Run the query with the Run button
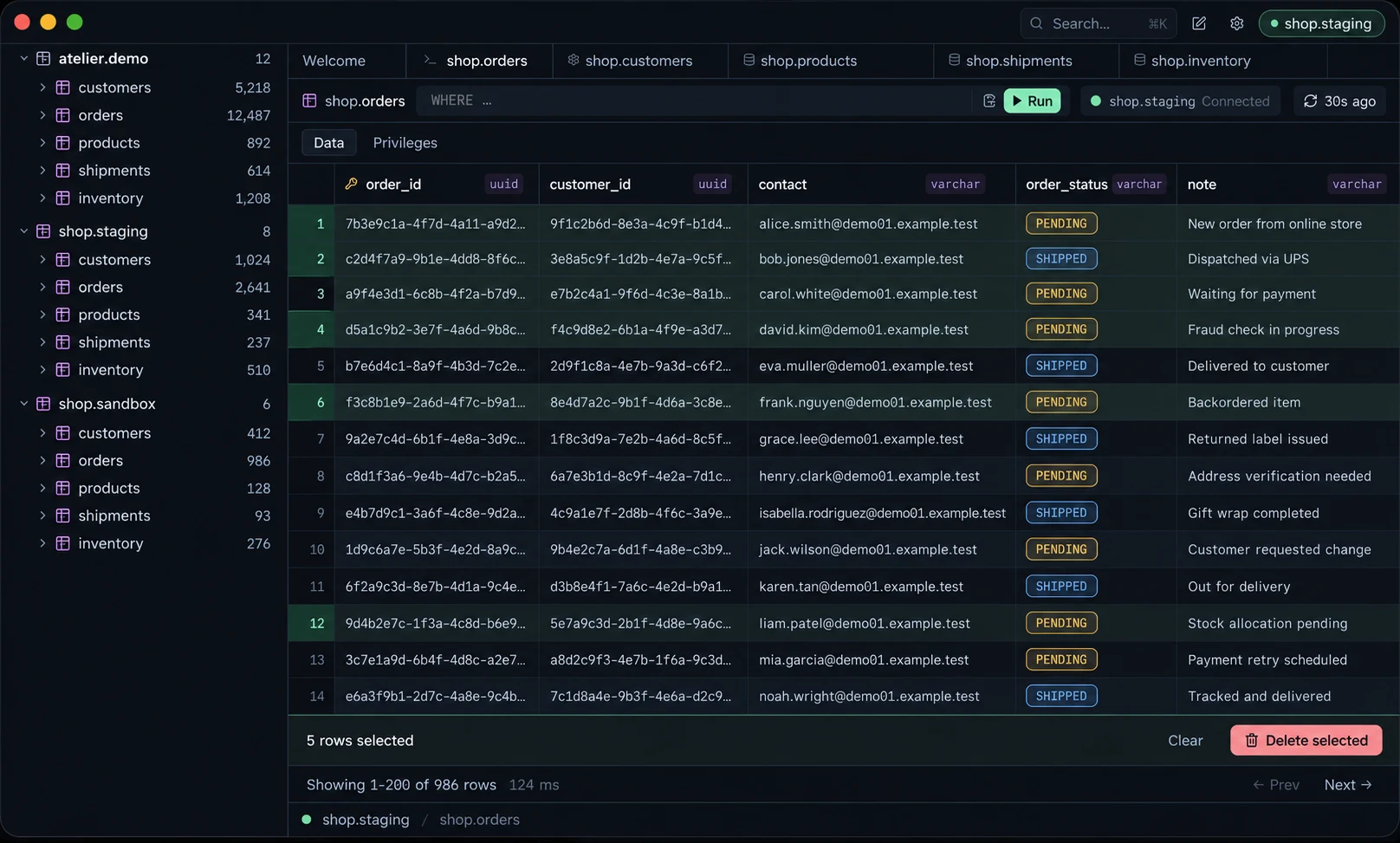1400x843 pixels. point(1032,101)
